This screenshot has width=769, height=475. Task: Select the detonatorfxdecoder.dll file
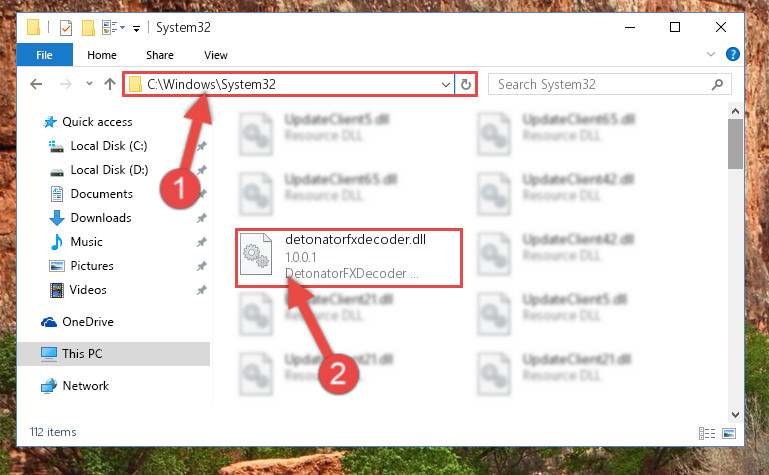point(349,257)
